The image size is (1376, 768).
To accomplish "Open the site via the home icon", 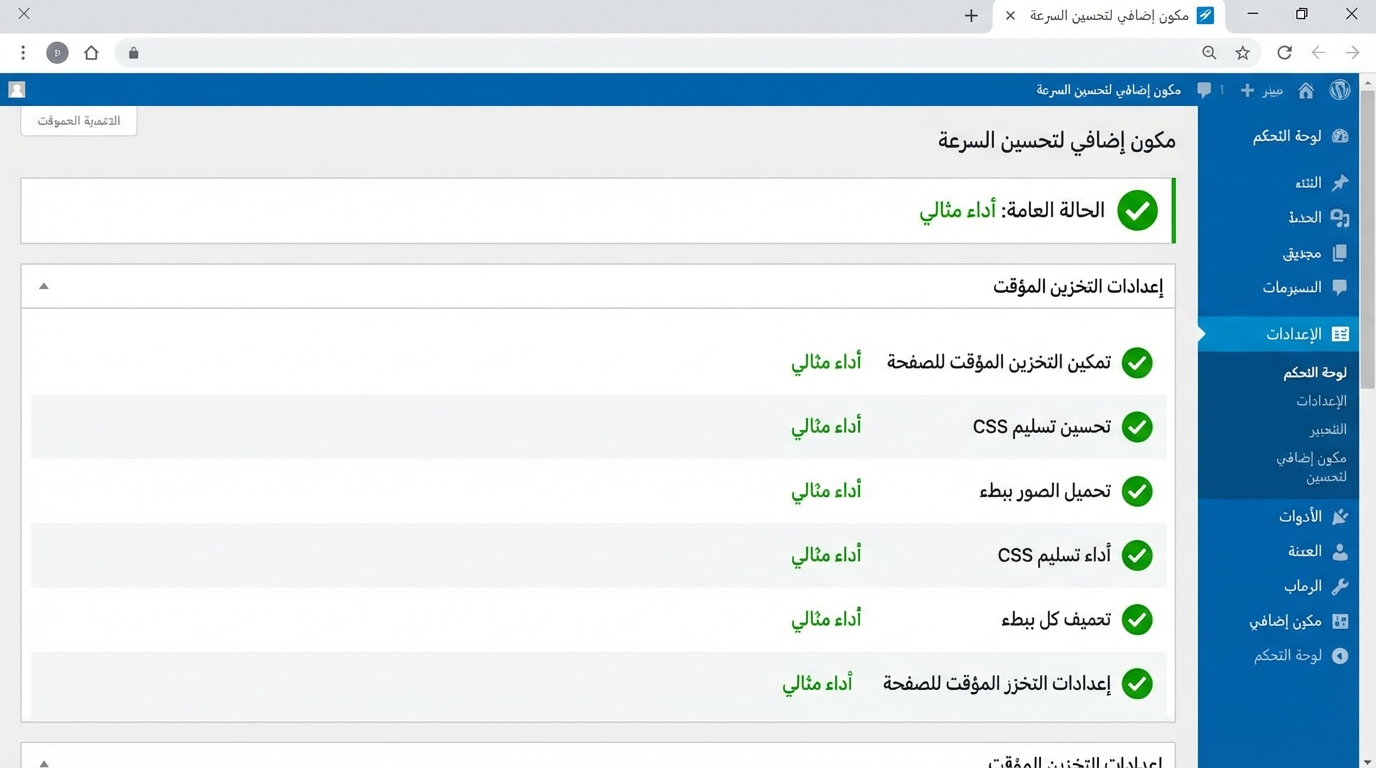I will [1305, 89].
